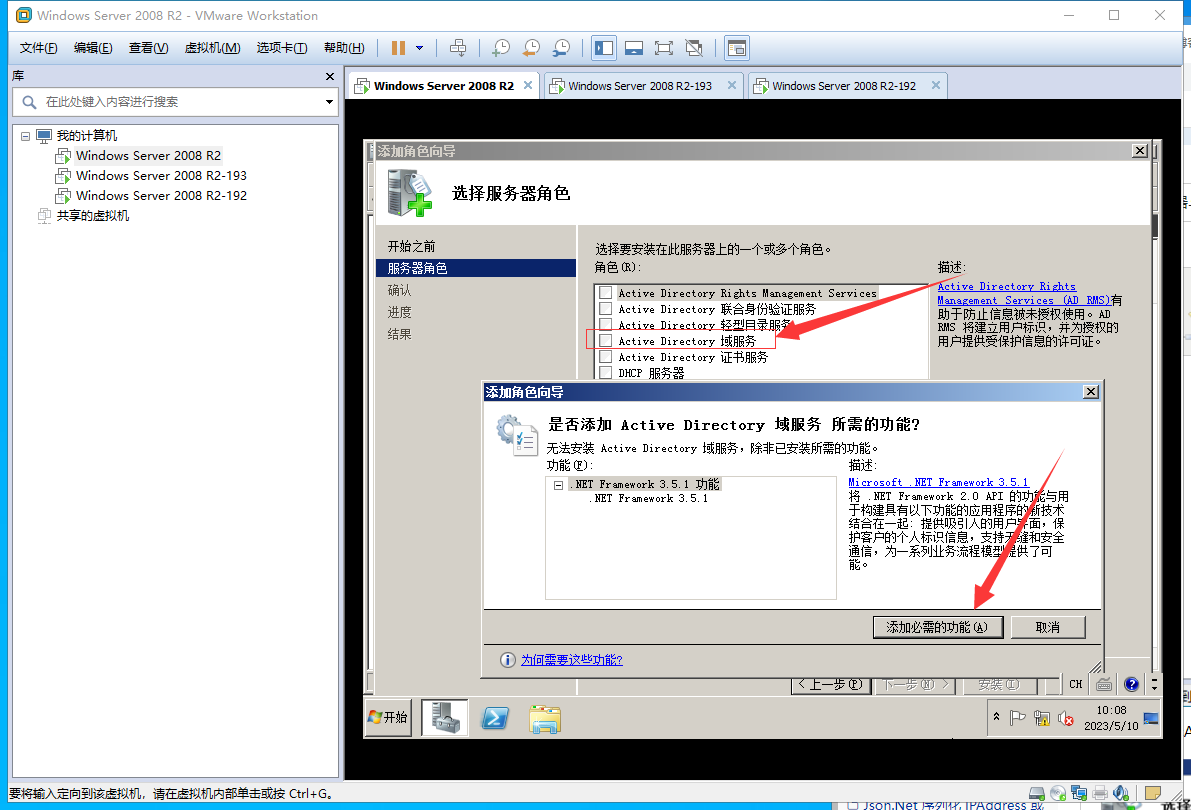Check DHCP 服务器 role checkbox
This screenshot has width=1191, height=810.
[x=605, y=373]
